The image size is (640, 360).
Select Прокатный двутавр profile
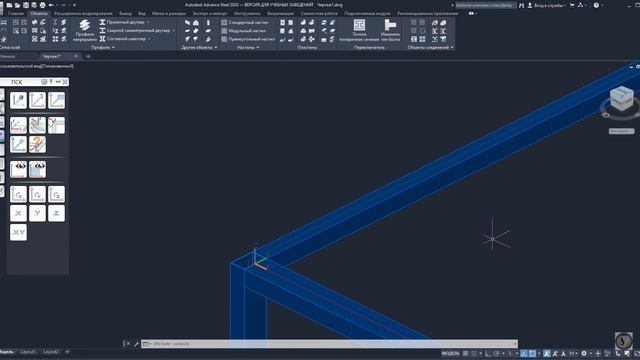point(125,22)
